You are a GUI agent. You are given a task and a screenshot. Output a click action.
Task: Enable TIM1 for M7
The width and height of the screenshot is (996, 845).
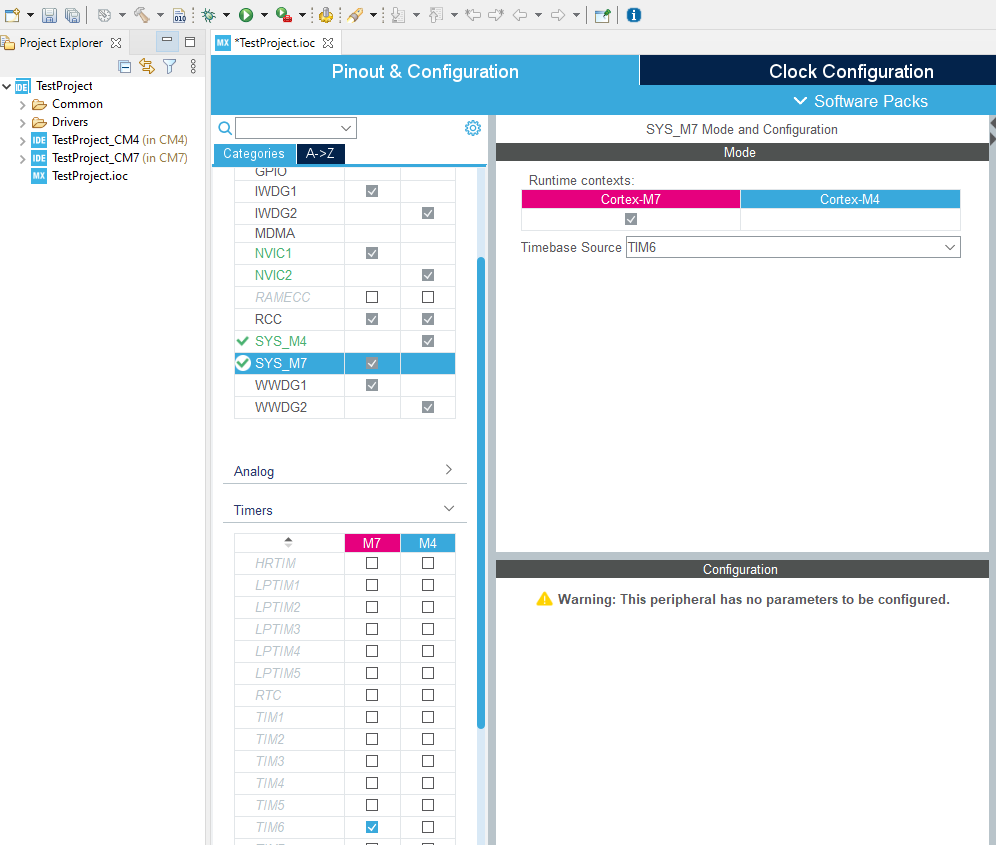coord(372,717)
